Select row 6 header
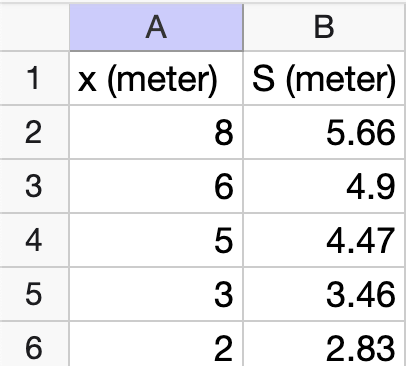Screen dimensions: 406x366 point(34,344)
